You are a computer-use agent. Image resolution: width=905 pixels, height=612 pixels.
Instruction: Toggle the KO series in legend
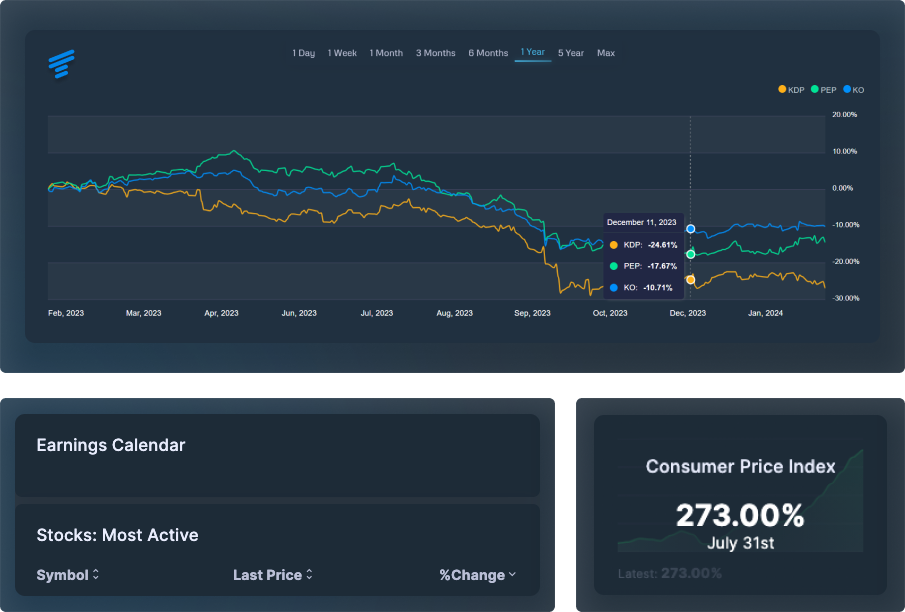854,90
